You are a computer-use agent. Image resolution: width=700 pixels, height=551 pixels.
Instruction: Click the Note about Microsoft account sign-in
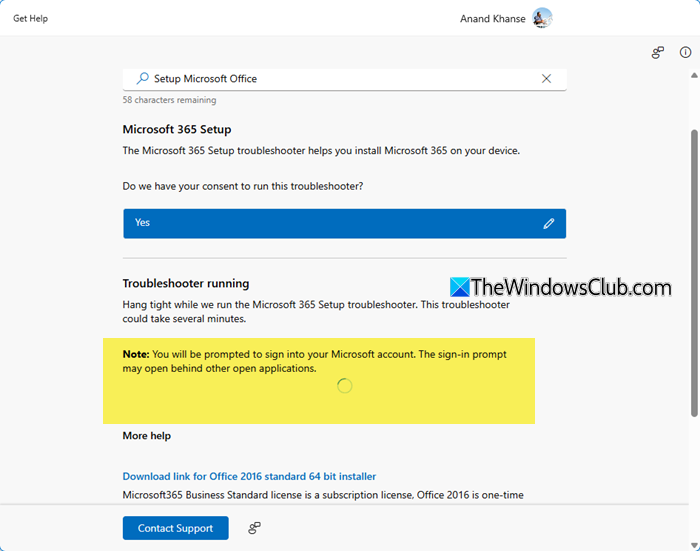[315, 361]
